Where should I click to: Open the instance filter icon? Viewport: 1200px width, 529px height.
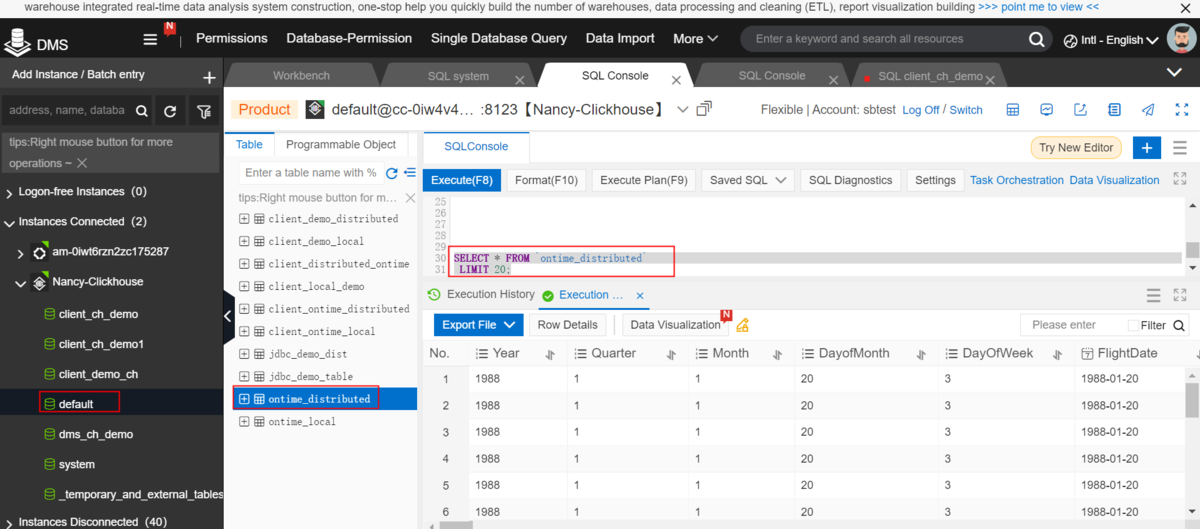(x=204, y=112)
